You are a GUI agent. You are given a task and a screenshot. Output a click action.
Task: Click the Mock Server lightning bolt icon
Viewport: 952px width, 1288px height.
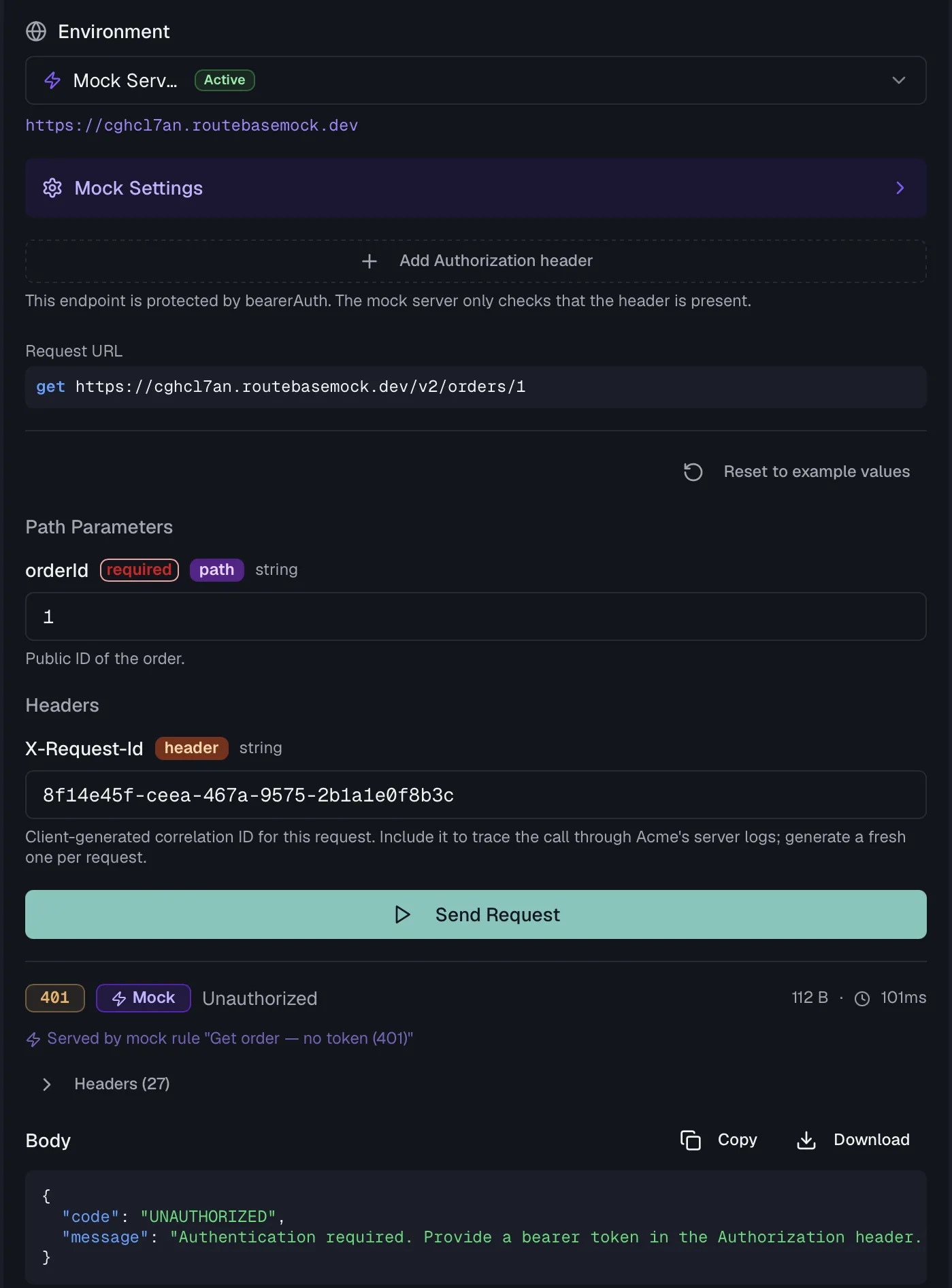coord(52,80)
